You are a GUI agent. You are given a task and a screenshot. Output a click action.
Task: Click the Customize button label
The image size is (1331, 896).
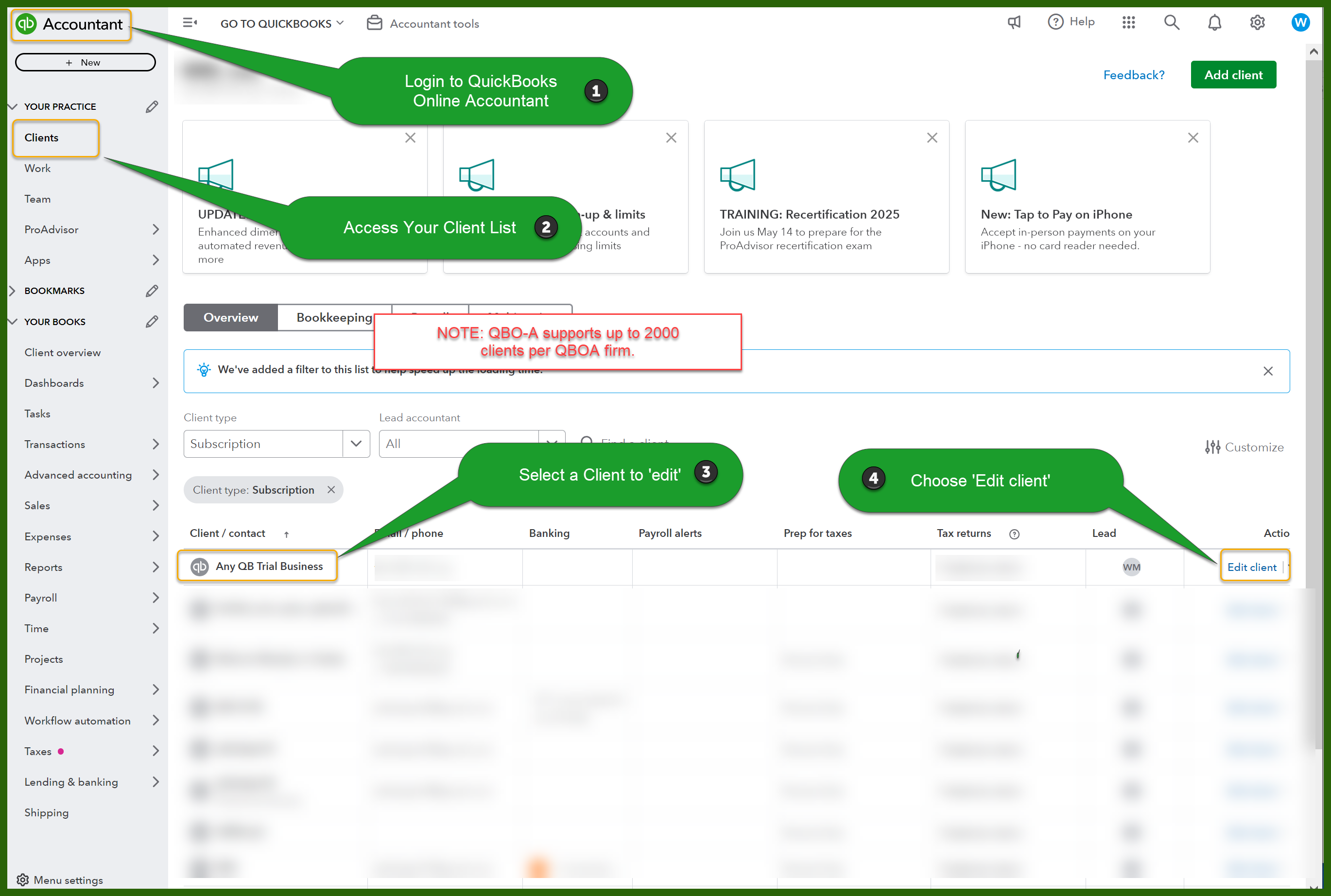pos(1254,448)
